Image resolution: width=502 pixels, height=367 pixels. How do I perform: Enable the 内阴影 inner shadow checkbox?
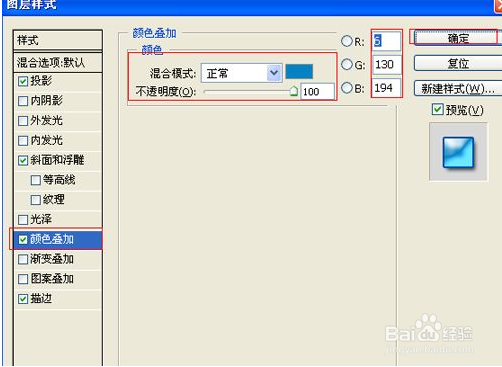tap(23, 101)
